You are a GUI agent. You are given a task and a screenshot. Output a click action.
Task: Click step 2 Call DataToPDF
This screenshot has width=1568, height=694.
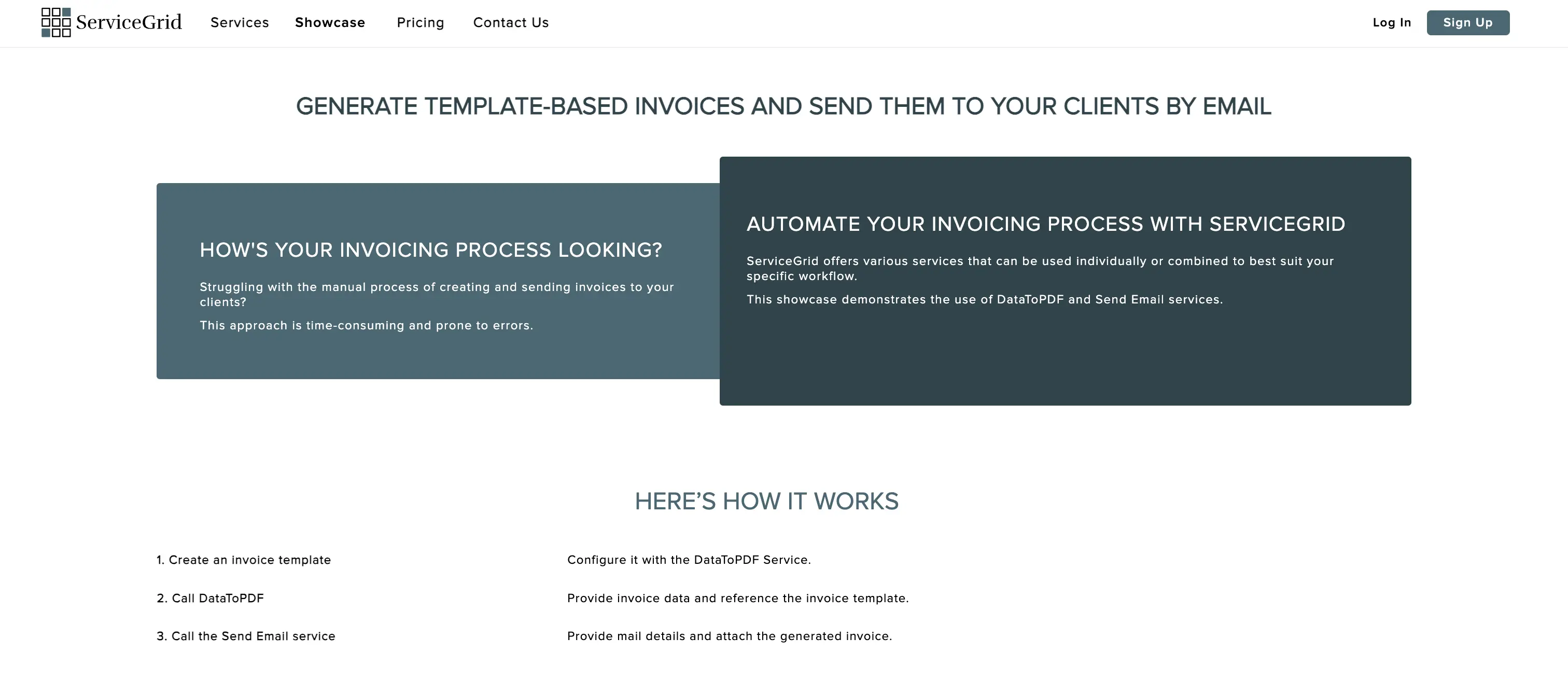pos(210,599)
